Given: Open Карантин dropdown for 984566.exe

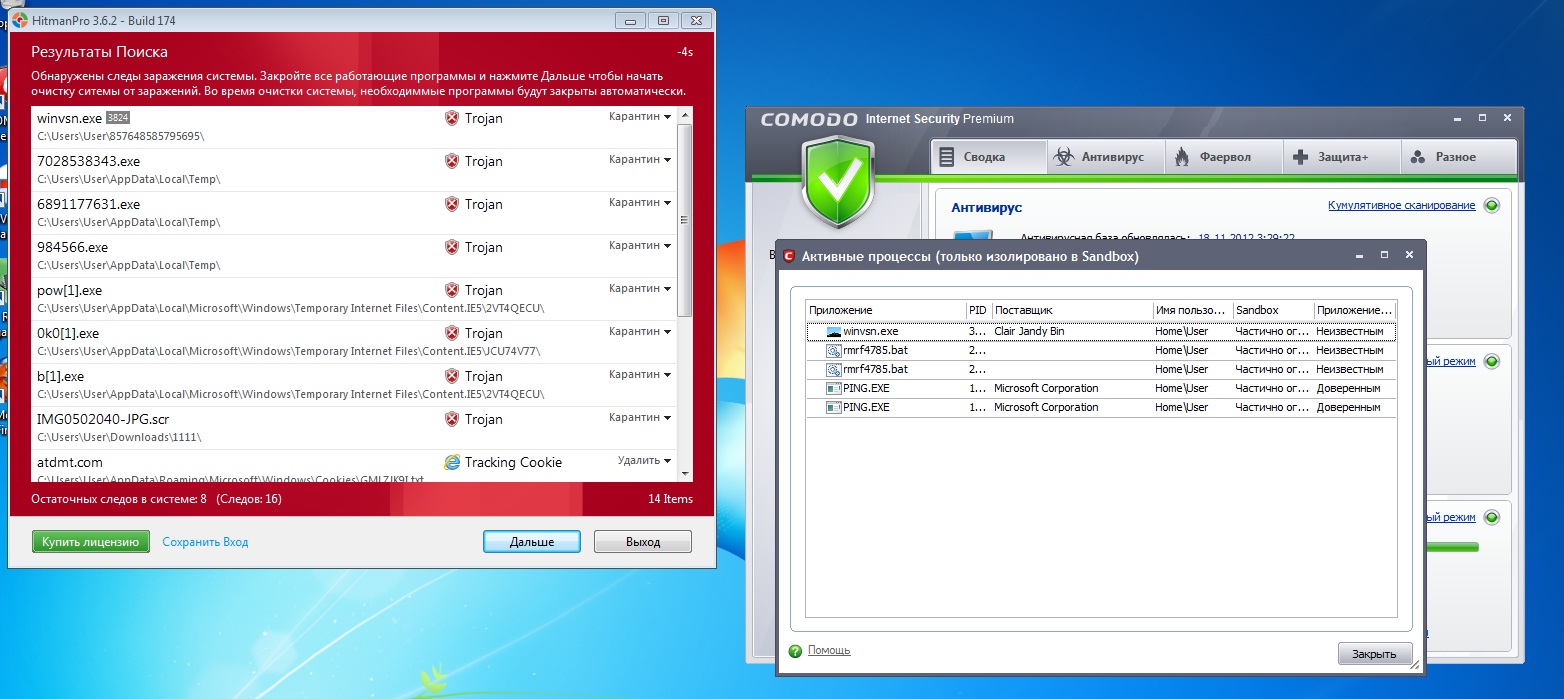Looking at the screenshot, I should coord(639,246).
